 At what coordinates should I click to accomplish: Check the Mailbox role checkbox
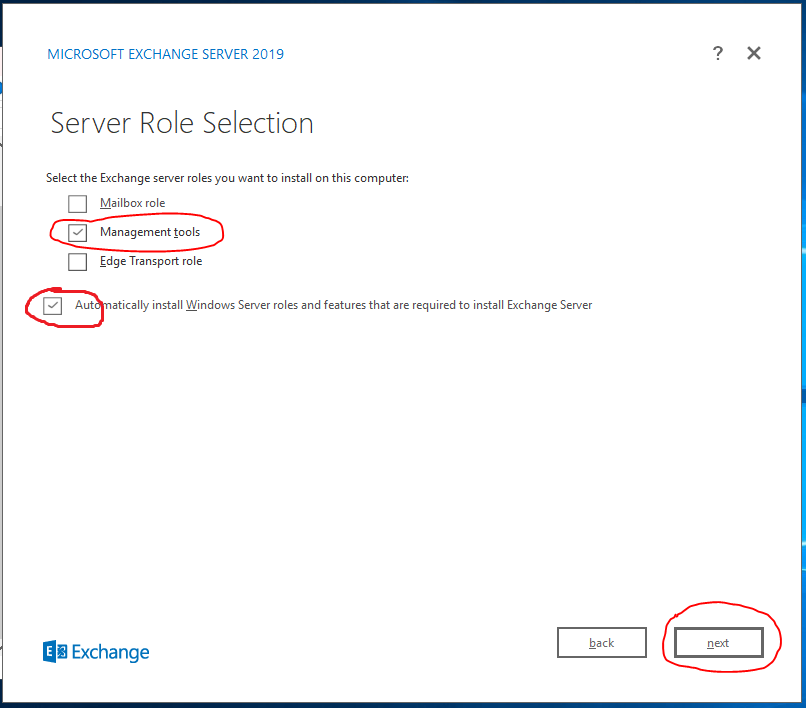[77, 203]
